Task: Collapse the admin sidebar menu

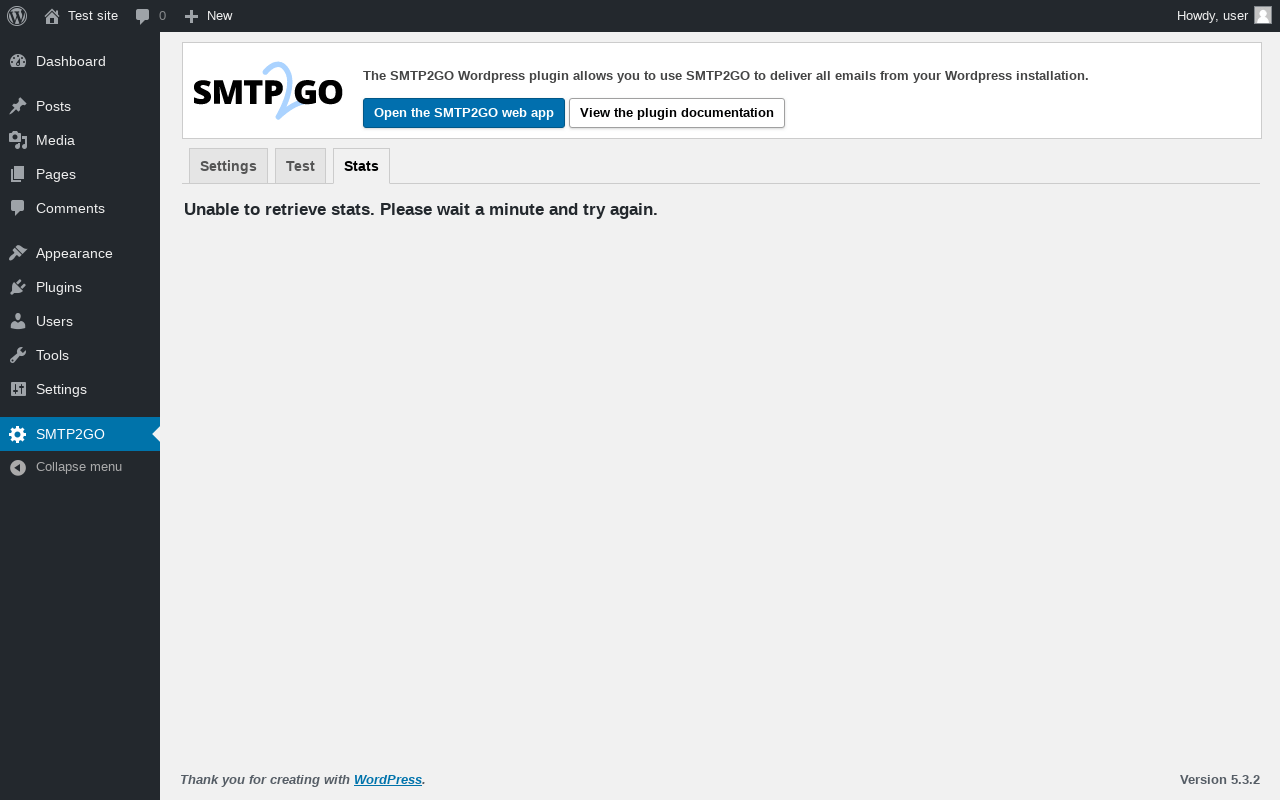Action: (80, 467)
